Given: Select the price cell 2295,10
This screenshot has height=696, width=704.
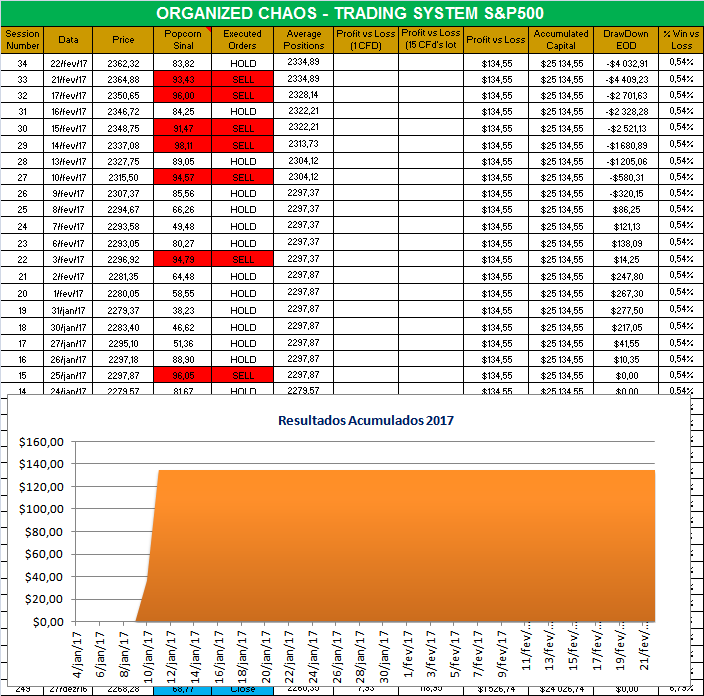Looking at the screenshot, I should click(x=123, y=344).
